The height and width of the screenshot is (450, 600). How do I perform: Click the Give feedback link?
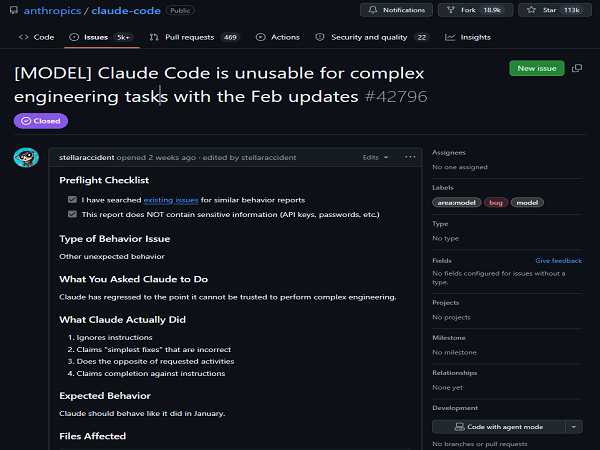[x=558, y=260]
